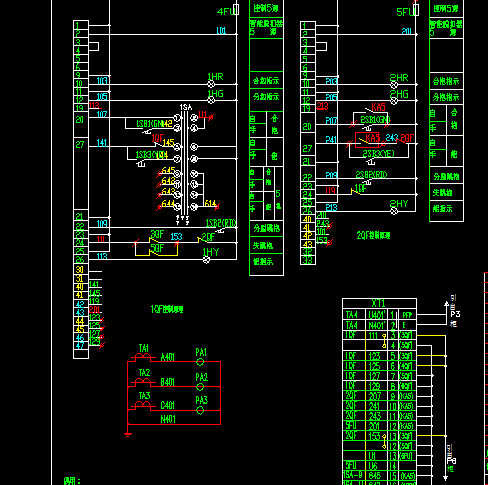The height and width of the screenshot is (485, 488).
Task: Click the cyan 101 wire number
Action: [x=221, y=31]
